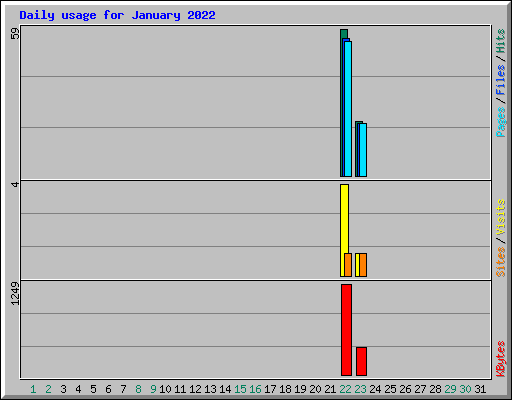Click the 'Sites' legend label

500,262
